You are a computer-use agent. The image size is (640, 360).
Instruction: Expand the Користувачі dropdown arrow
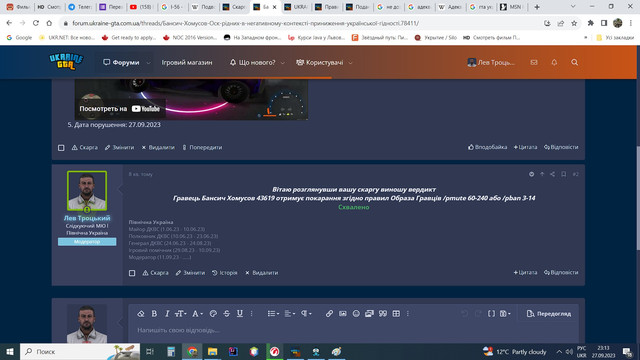[x=350, y=63]
